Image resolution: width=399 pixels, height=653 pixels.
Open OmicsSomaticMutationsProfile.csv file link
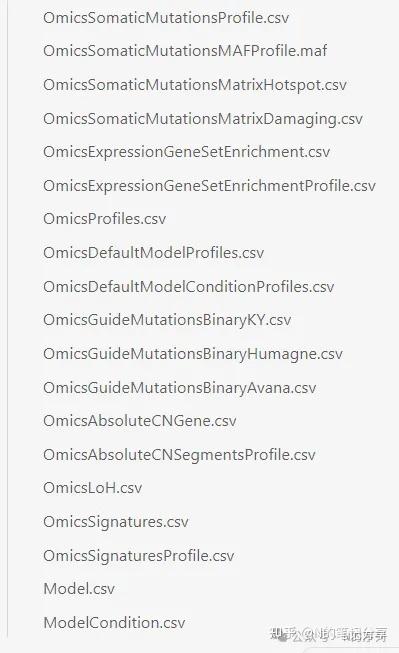click(x=166, y=17)
